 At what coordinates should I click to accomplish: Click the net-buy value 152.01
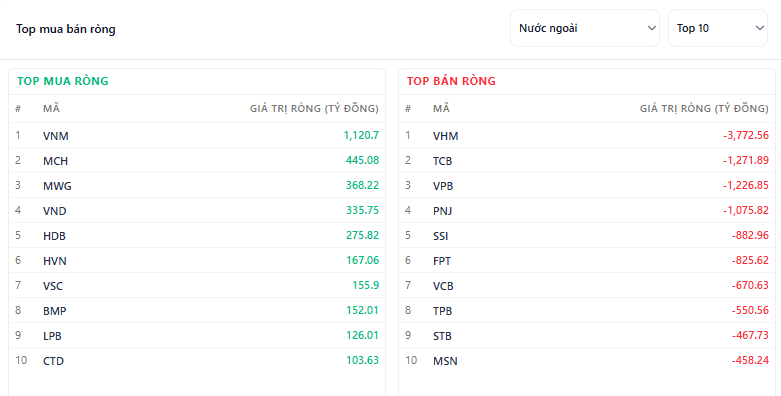[363, 310]
